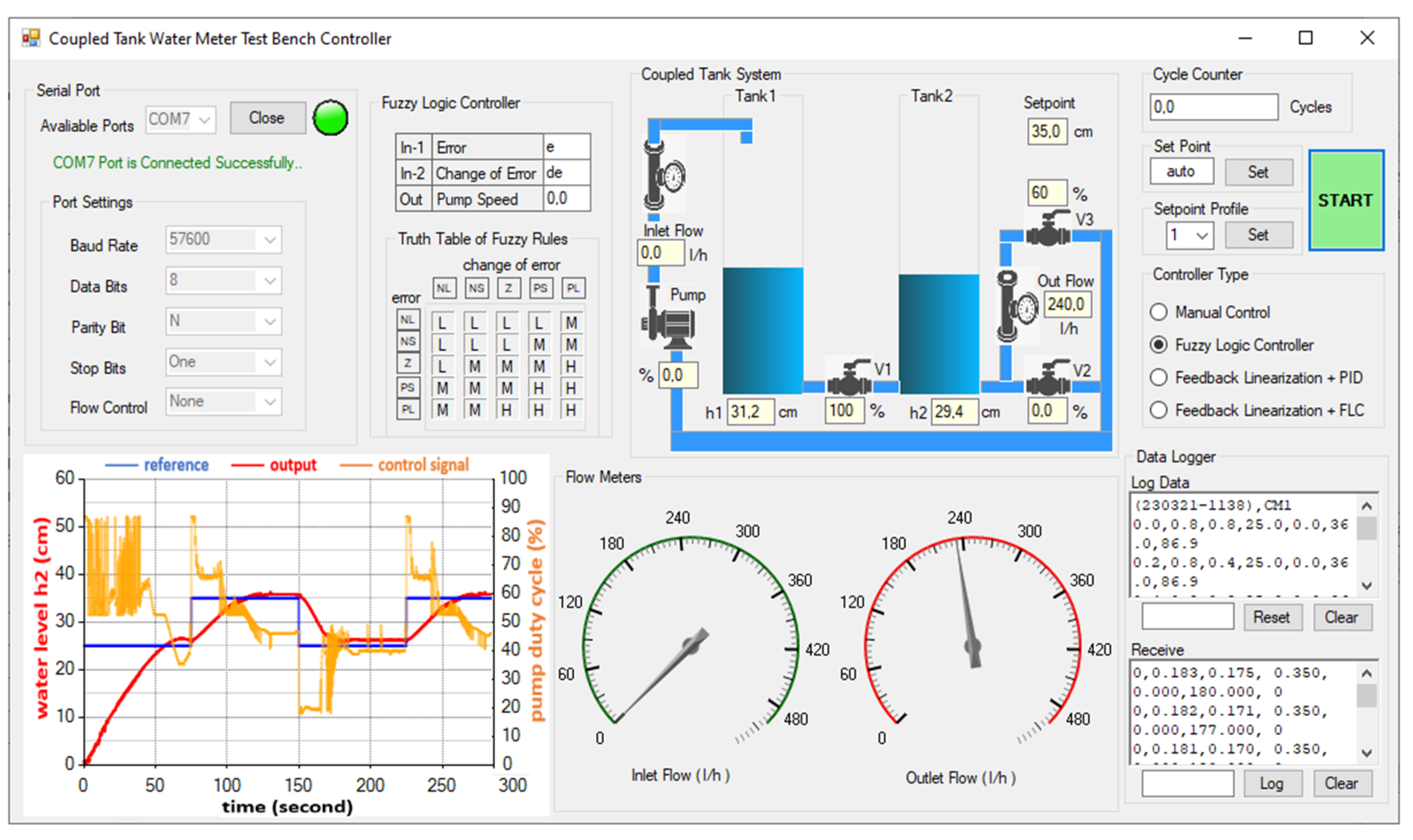Click the V1 valve icon between tanks

(849, 378)
